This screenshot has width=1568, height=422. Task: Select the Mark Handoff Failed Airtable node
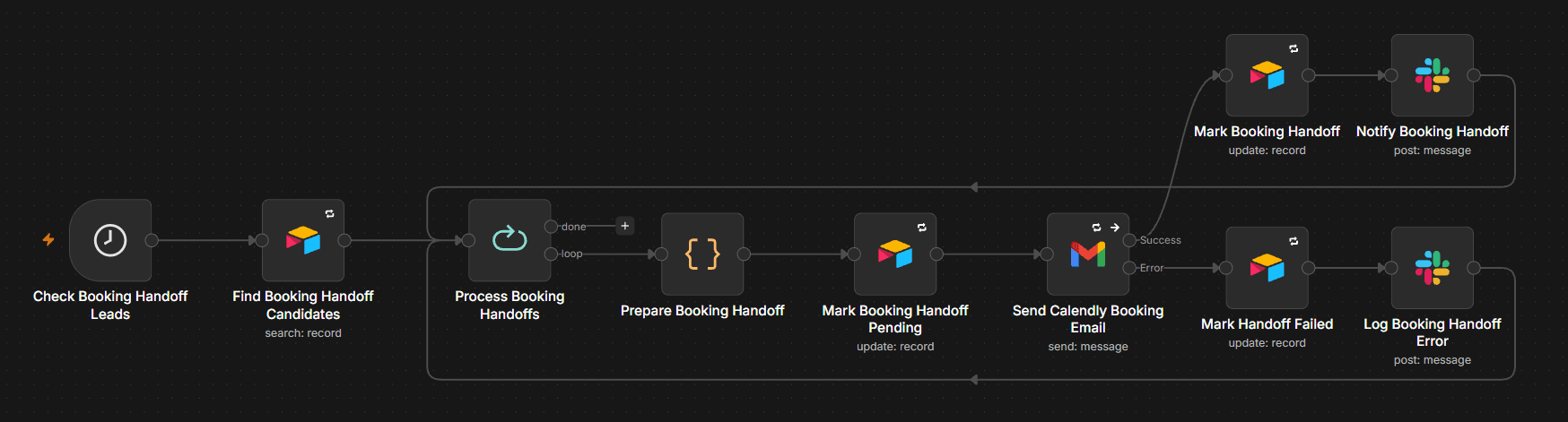pos(1267,268)
